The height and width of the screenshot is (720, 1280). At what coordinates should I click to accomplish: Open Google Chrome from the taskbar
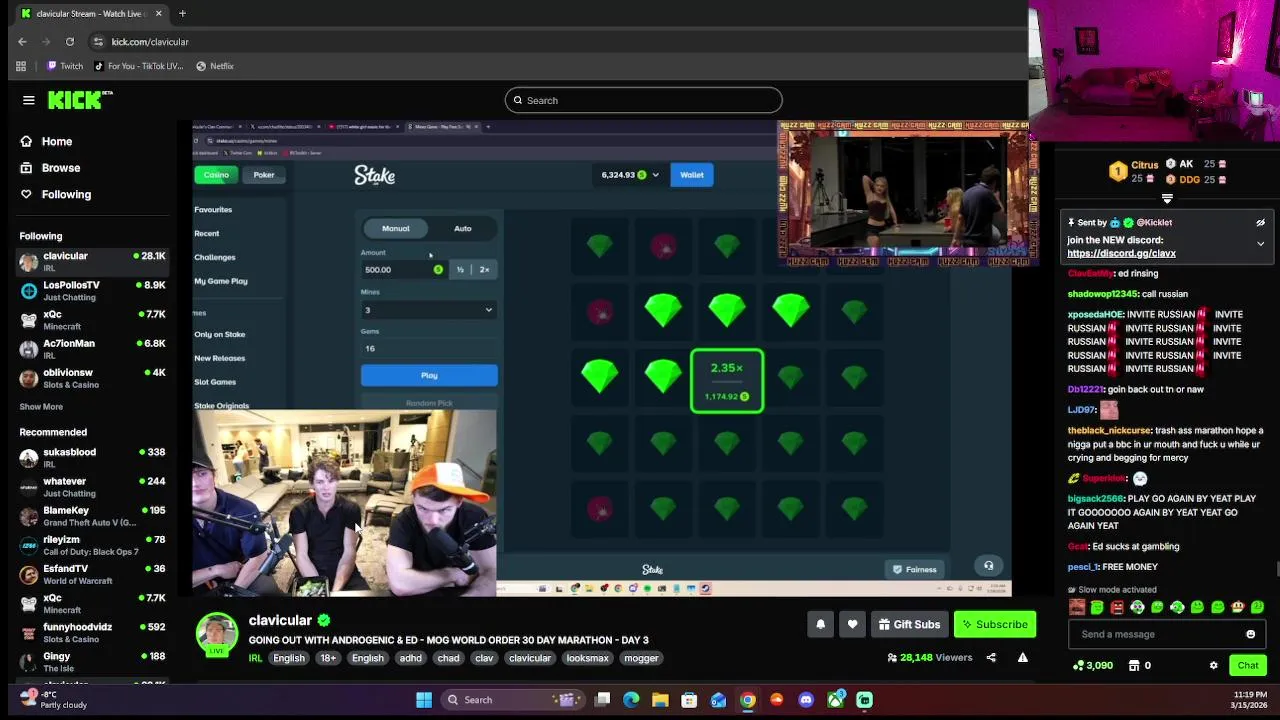pyautogui.click(x=748, y=700)
